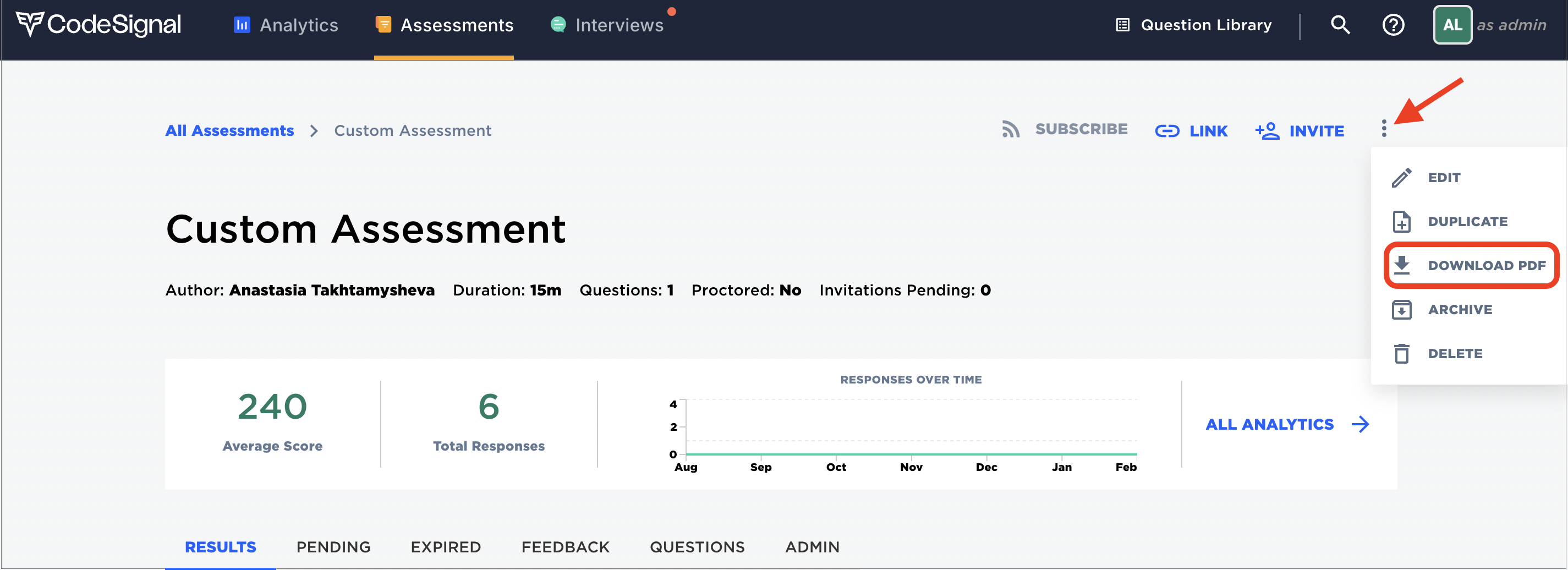The width and height of the screenshot is (1568, 570).
Task: Switch to the FEEDBACK tab
Action: click(565, 547)
